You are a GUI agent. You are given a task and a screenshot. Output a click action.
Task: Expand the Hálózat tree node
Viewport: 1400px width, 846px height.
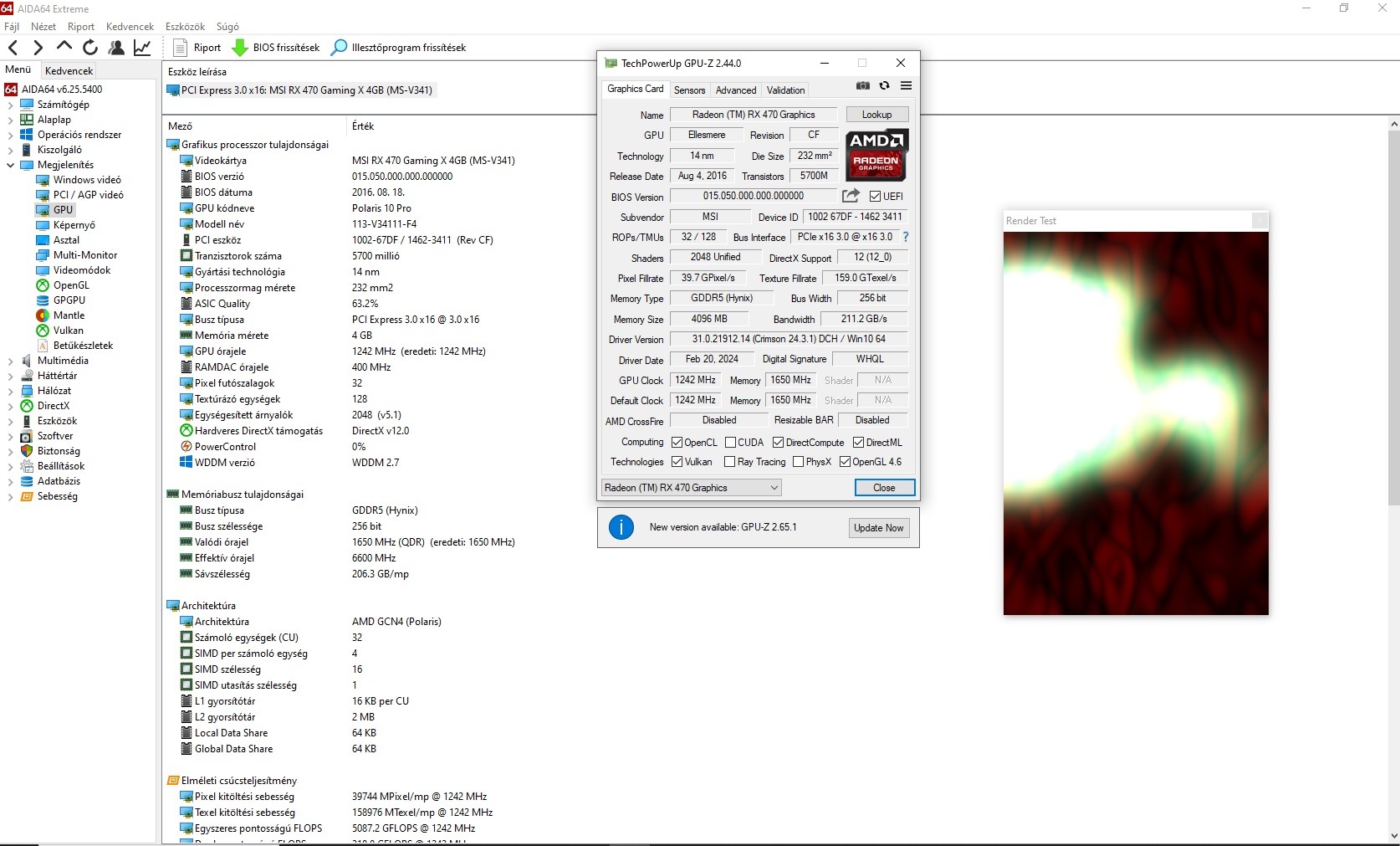pyautogui.click(x=10, y=392)
